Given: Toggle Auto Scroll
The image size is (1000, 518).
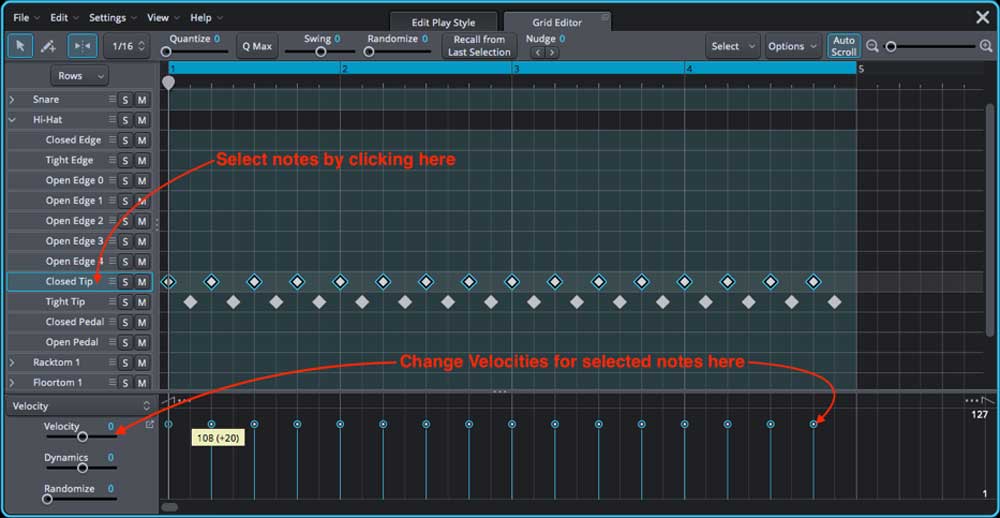Looking at the screenshot, I should tap(844, 46).
